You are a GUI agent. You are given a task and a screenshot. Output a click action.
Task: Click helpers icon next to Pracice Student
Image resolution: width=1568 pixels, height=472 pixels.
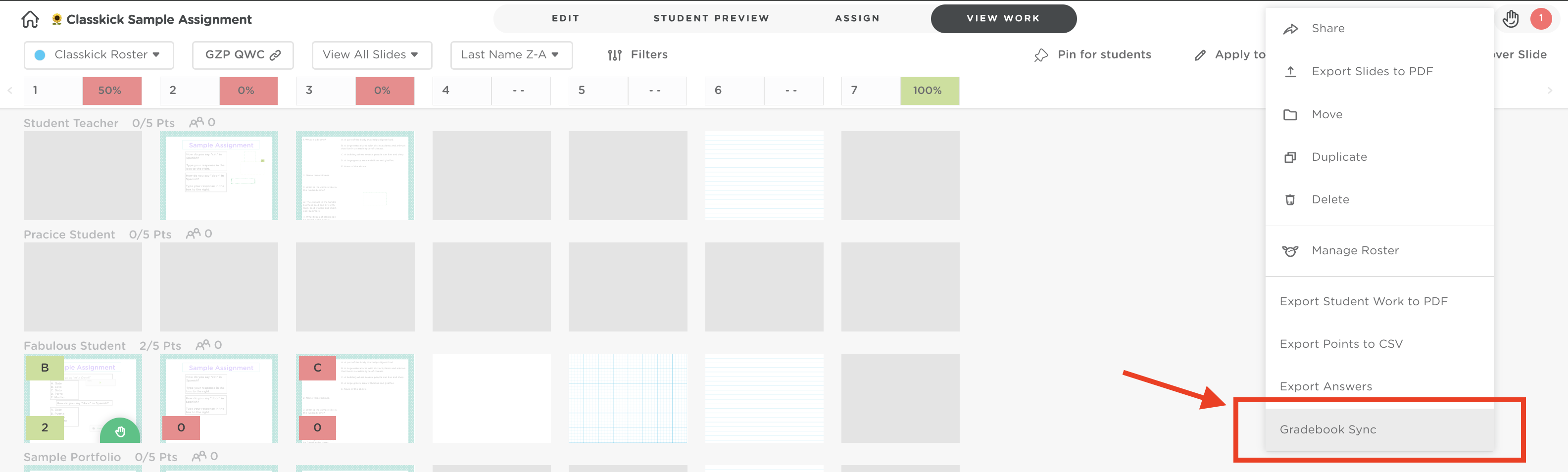point(193,234)
